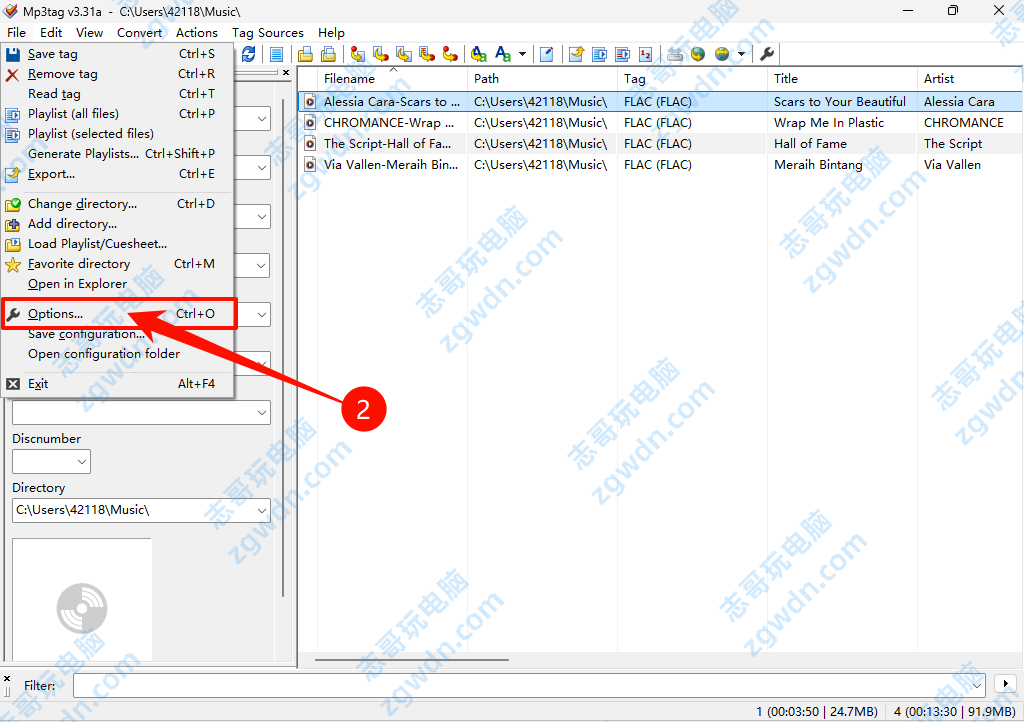Click the Export toolbar icon
Image resolution: width=1024 pixels, height=722 pixels.
pos(576,54)
